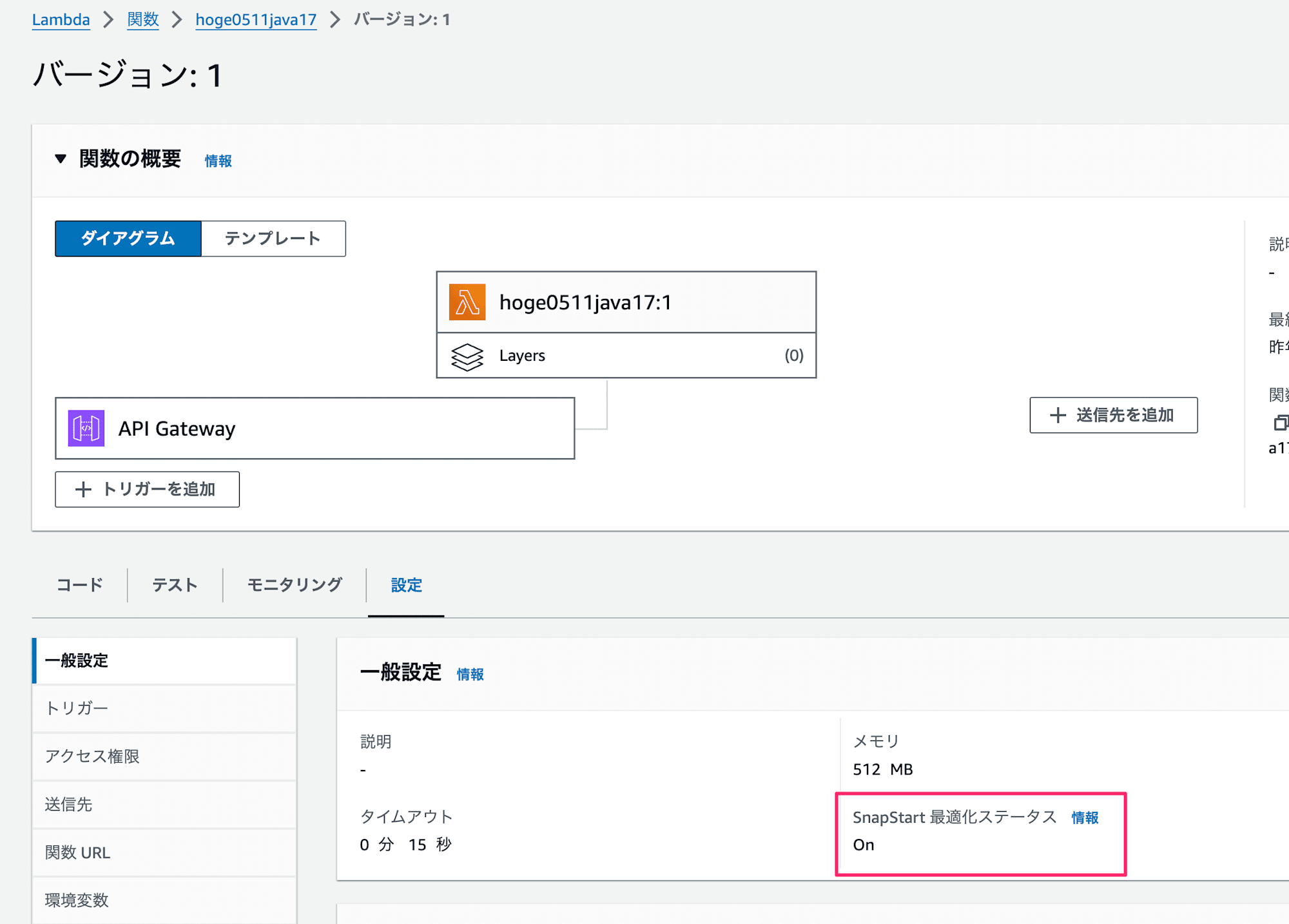This screenshot has width=1289, height=924.
Task: Open the 設定 tab
Action: click(x=407, y=585)
